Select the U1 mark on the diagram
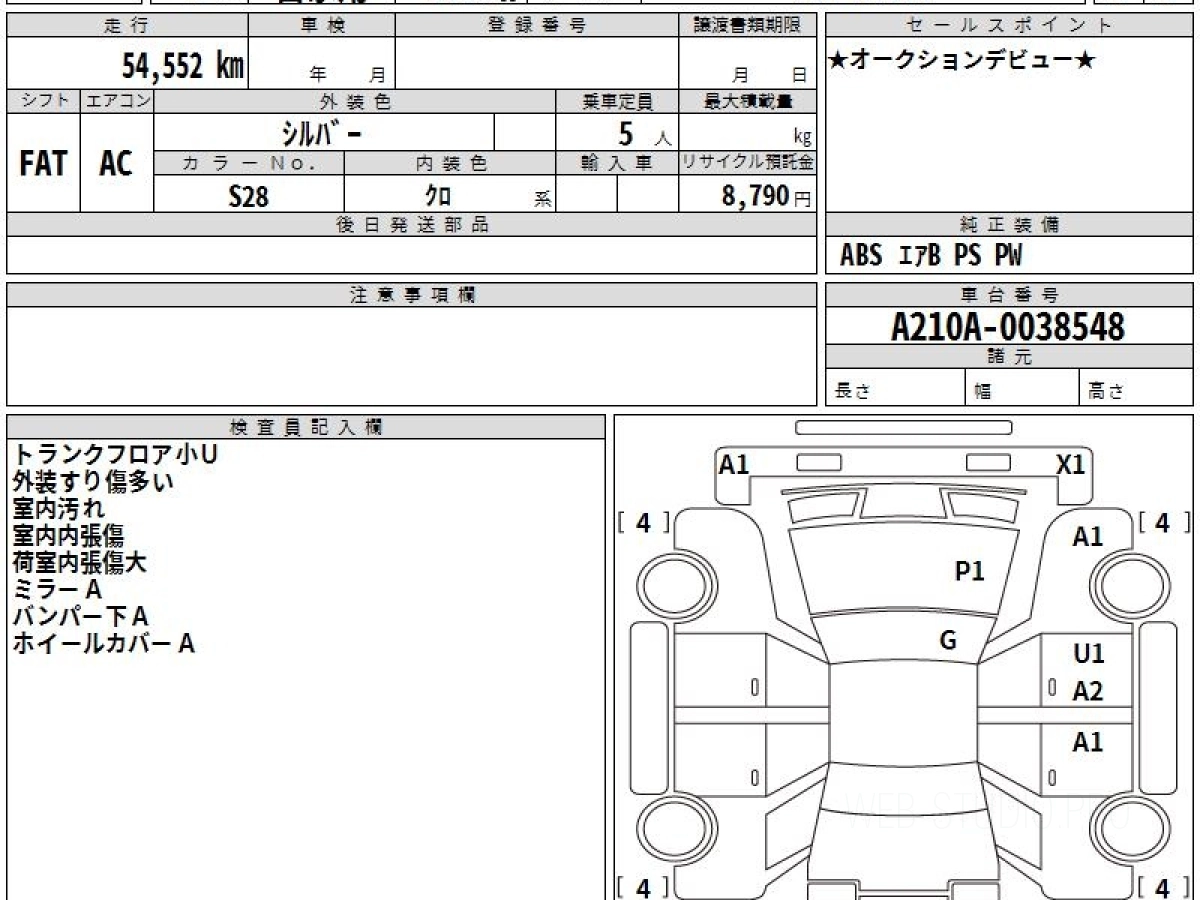 click(1088, 653)
